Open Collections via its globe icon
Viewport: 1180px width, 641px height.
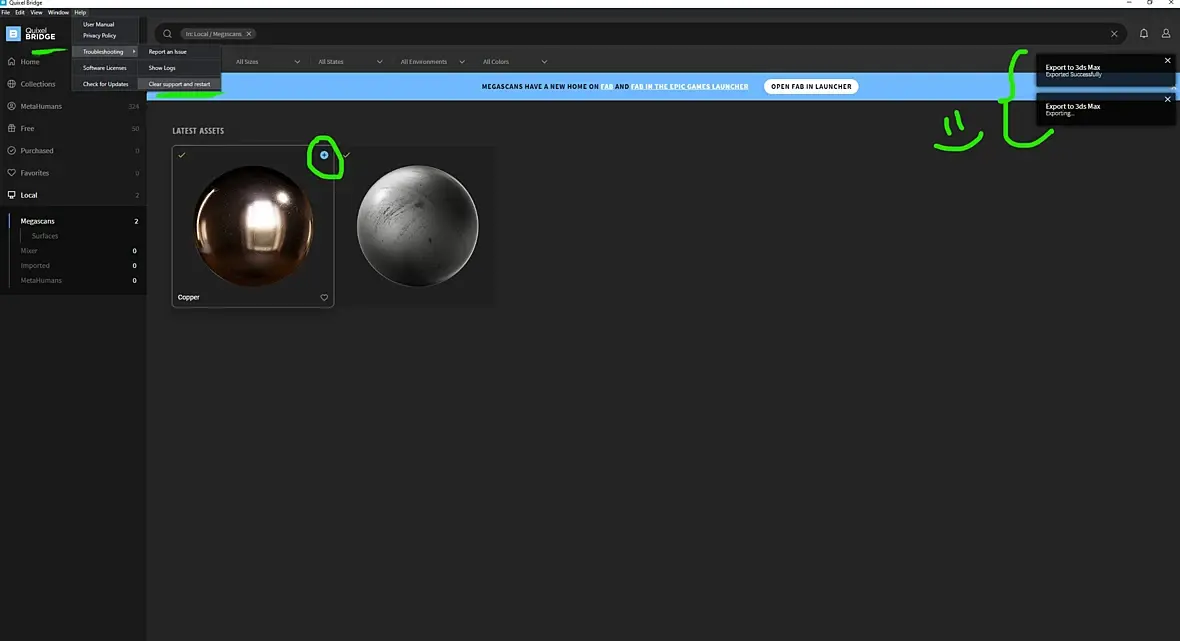pos(11,84)
